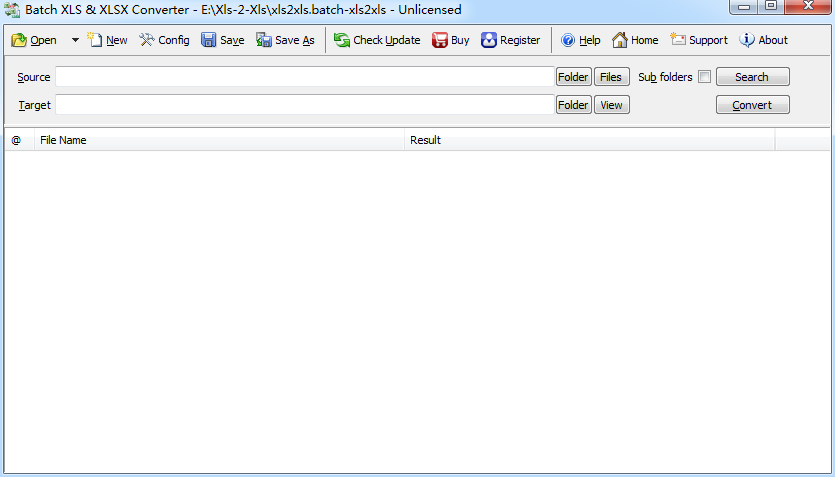The height and width of the screenshot is (477, 835).
Task: Click the application icon in title bar
Action: point(12,10)
